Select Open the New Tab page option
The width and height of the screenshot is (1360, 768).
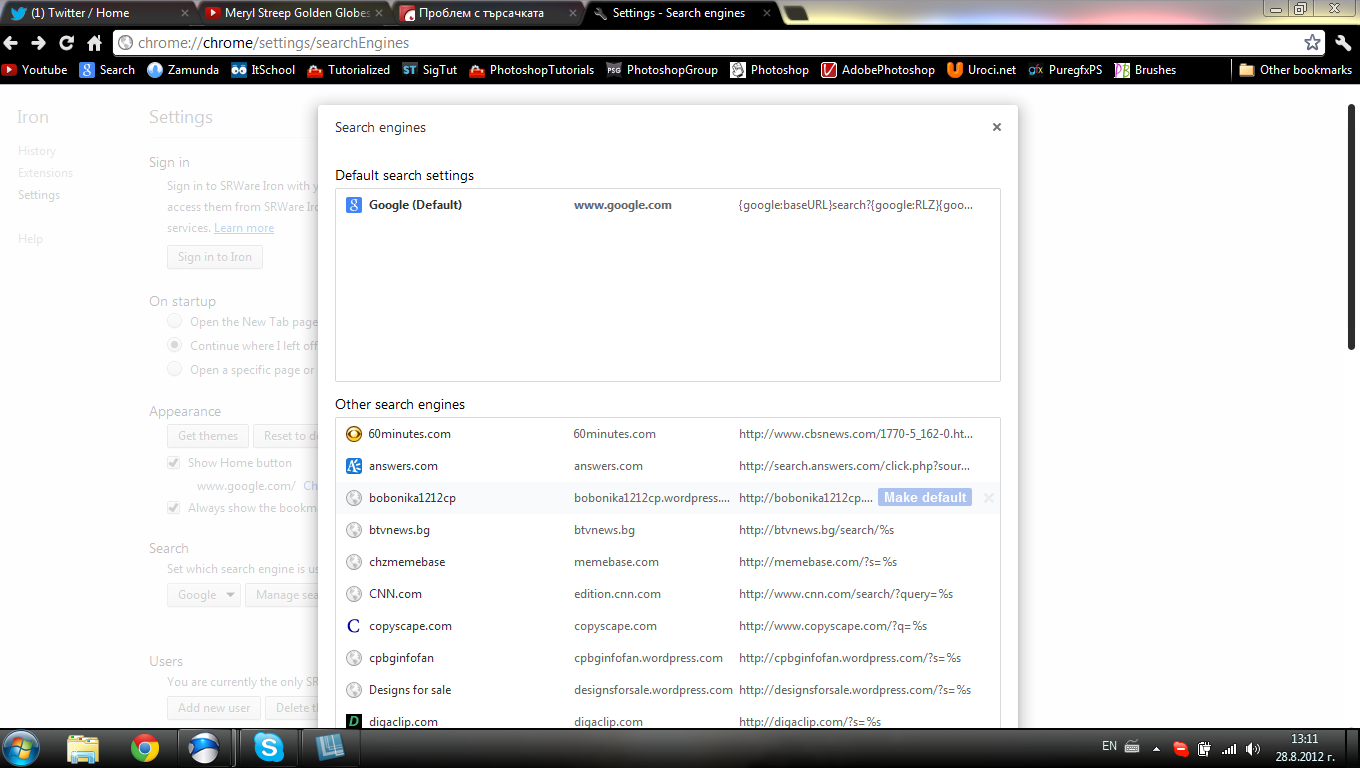[x=174, y=321]
